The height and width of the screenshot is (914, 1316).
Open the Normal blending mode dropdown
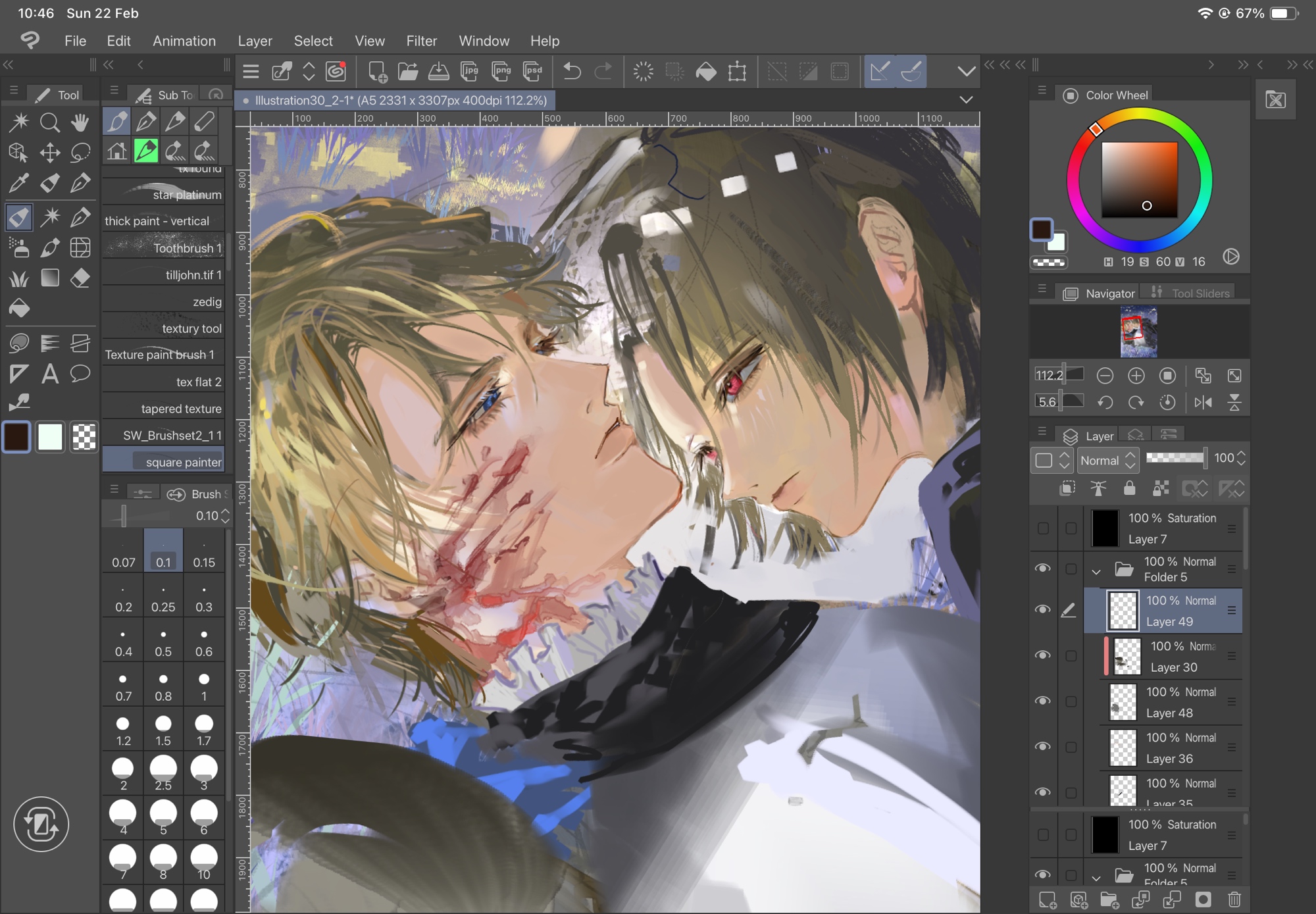[1108, 461]
